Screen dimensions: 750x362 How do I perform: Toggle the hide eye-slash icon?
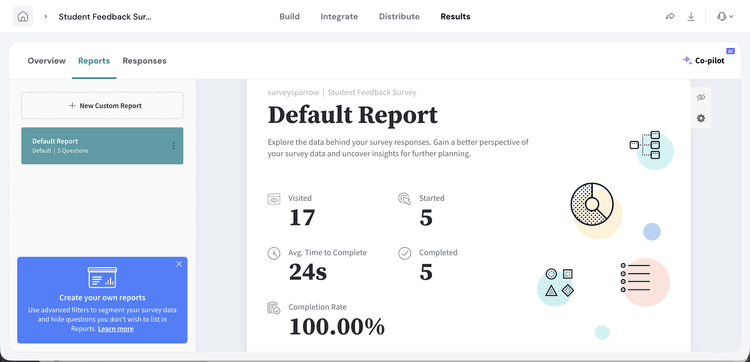[x=701, y=98]
